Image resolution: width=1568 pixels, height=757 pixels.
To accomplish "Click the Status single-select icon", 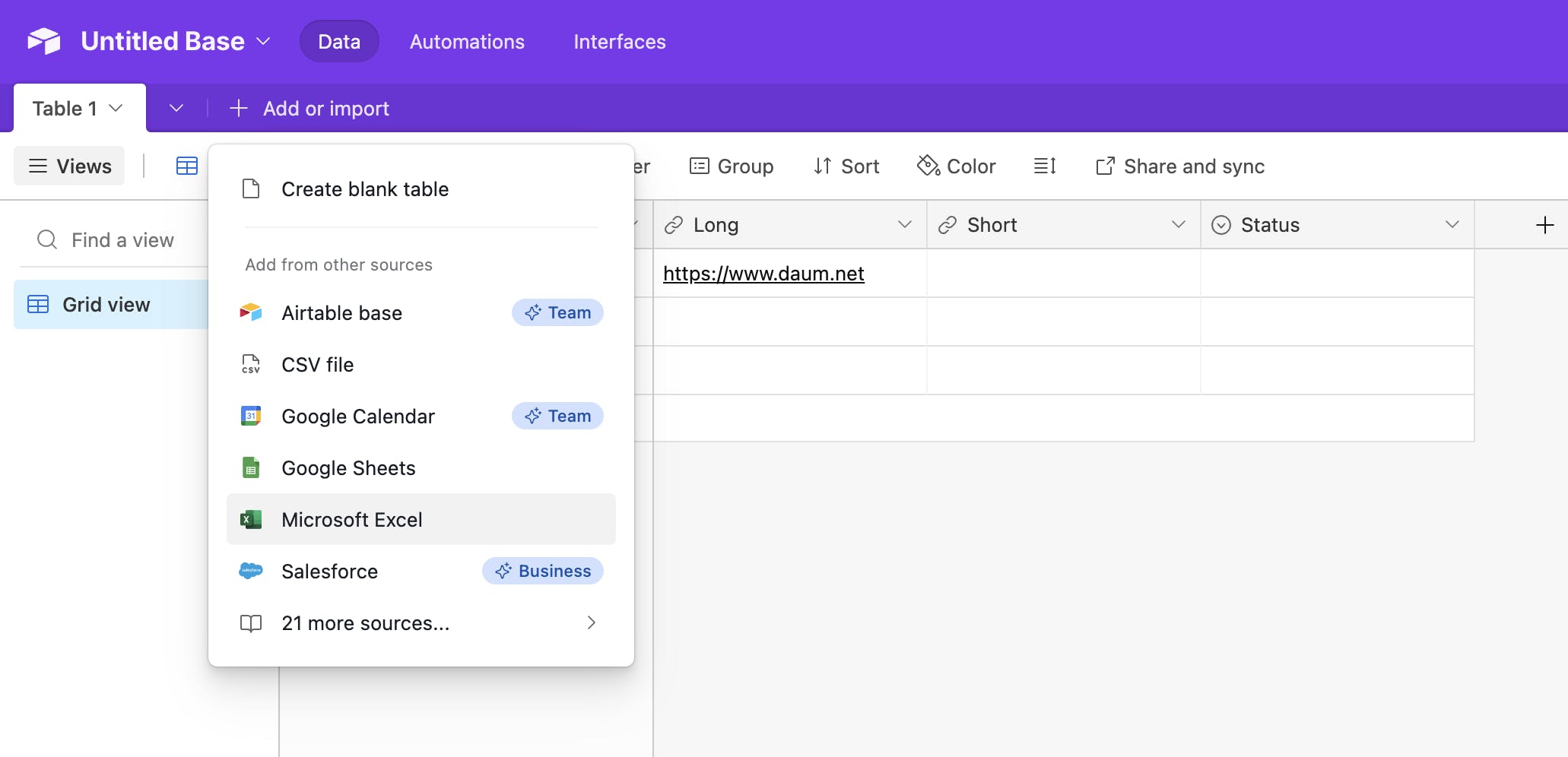I will 1221,225.
